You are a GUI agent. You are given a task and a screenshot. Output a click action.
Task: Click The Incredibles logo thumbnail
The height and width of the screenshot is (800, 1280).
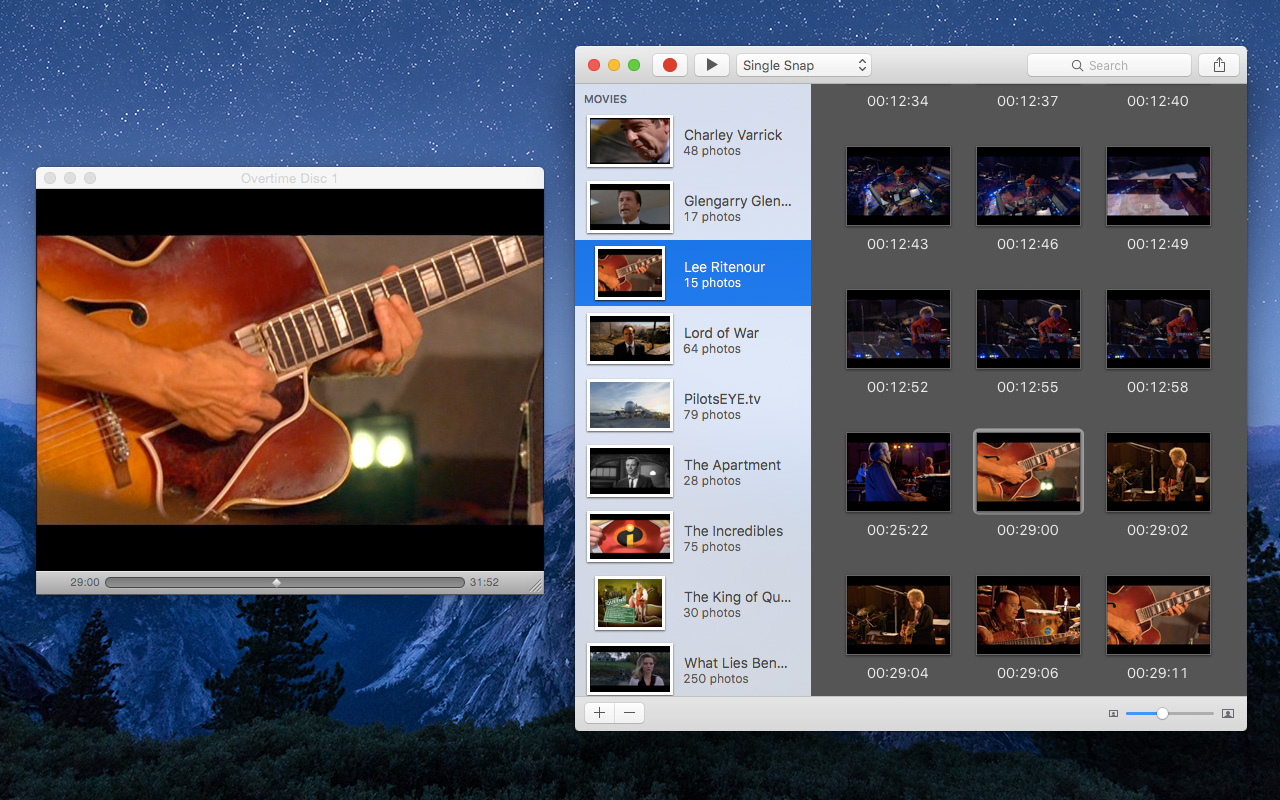(630, 538)
